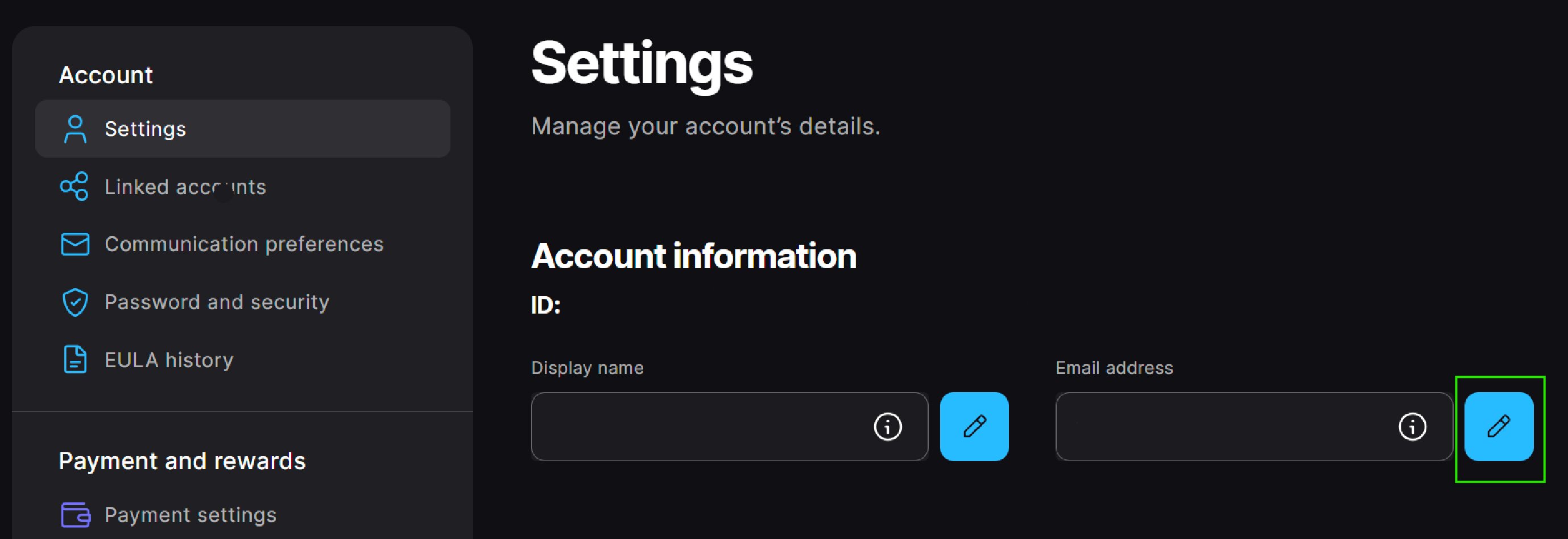Click the Payment and rewards section header
Viewport: 1568px width, 539px height.
(x=182, y=461)
